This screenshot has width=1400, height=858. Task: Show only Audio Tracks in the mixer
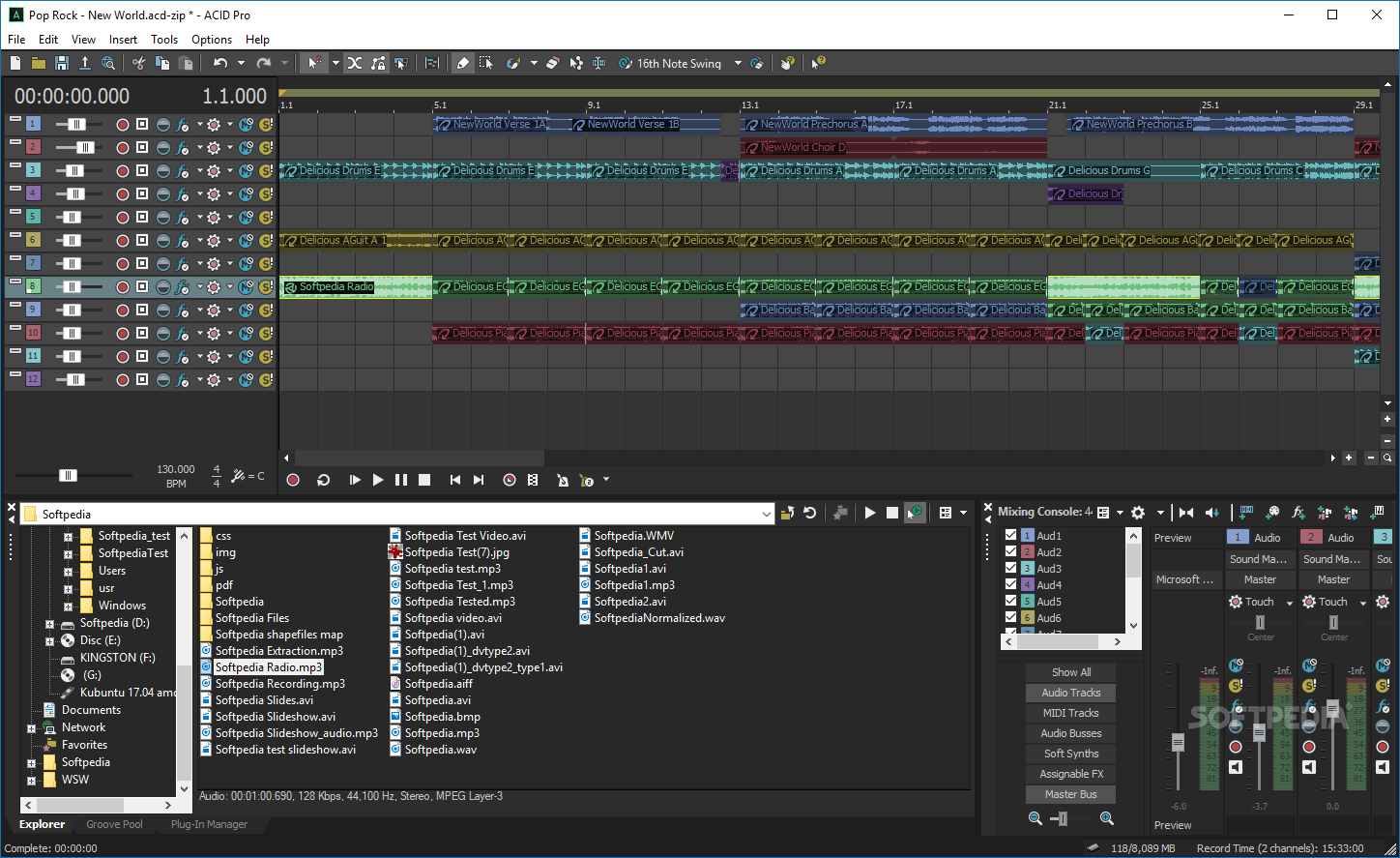coord(1071,693)
